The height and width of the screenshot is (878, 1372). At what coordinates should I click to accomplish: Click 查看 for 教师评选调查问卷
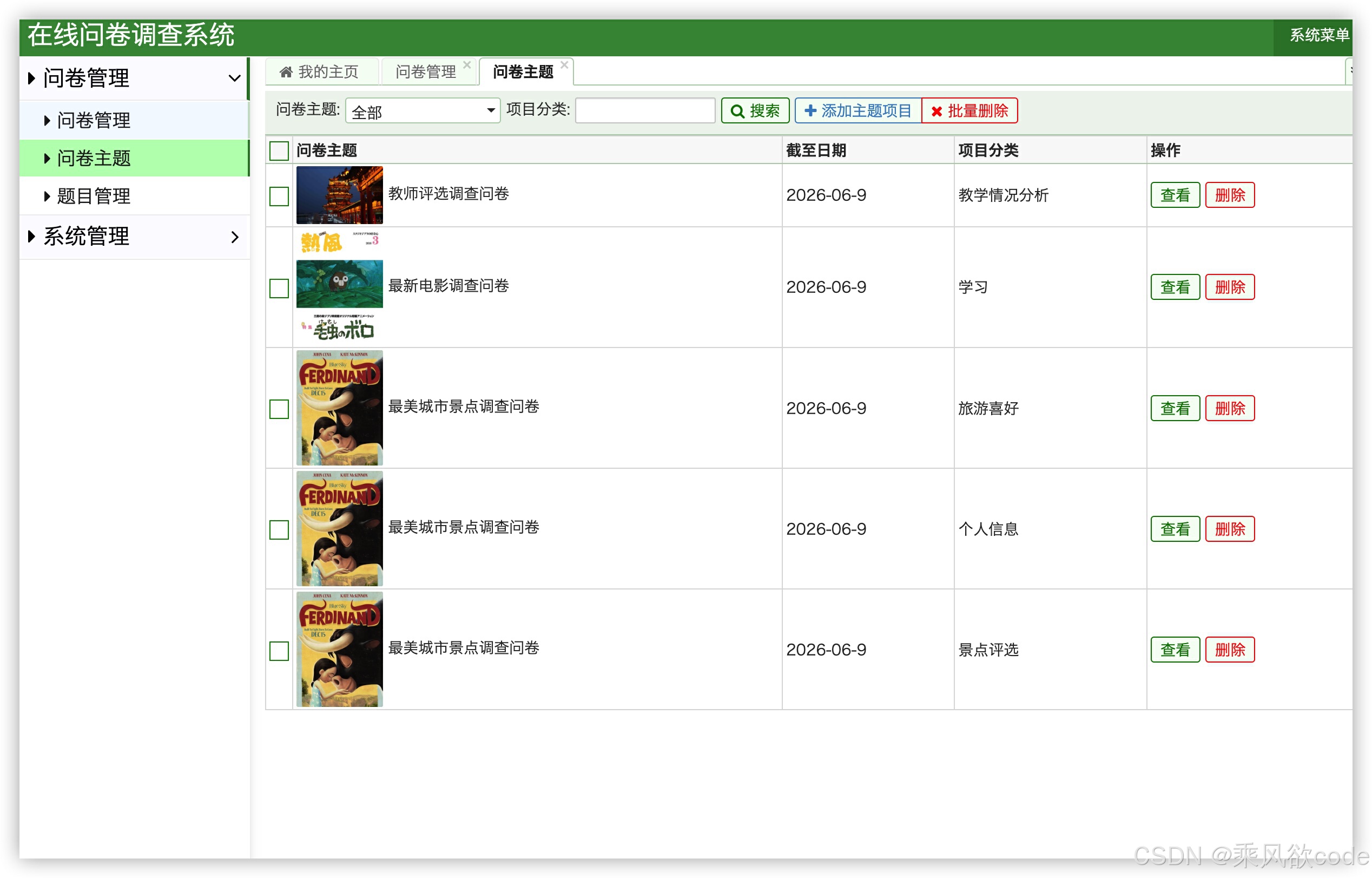tap(1175, 195)
